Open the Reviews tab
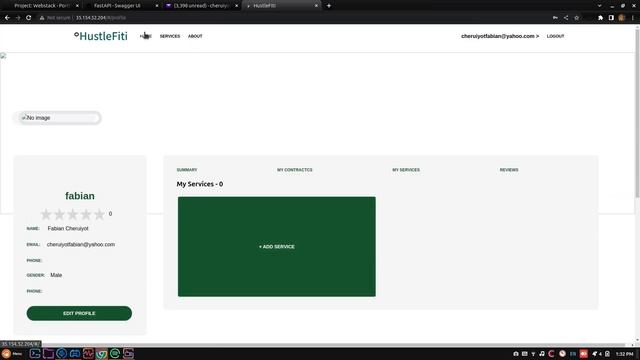 click(x=509, y=170)
